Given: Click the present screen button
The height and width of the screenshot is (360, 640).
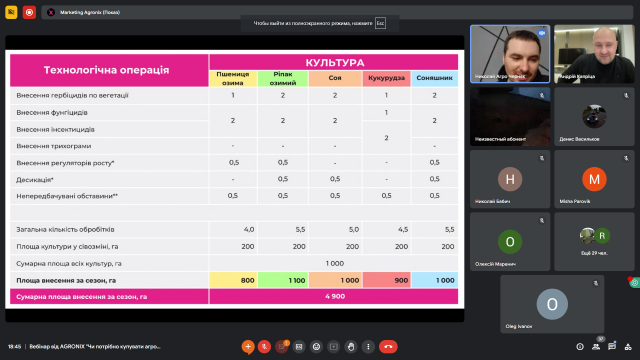Looking at the screenshot, I should (333, 347).
